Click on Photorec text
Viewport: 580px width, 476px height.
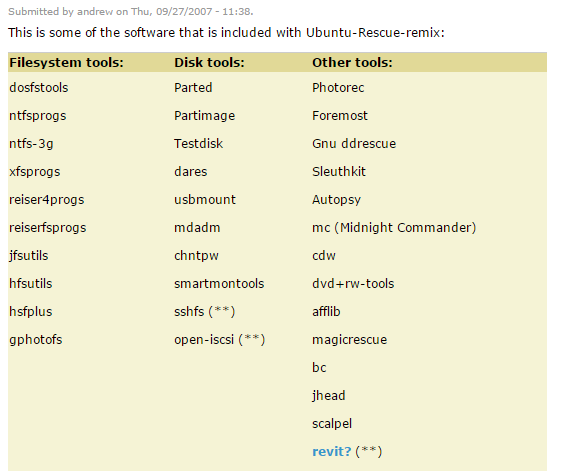[x=338, y=88]
